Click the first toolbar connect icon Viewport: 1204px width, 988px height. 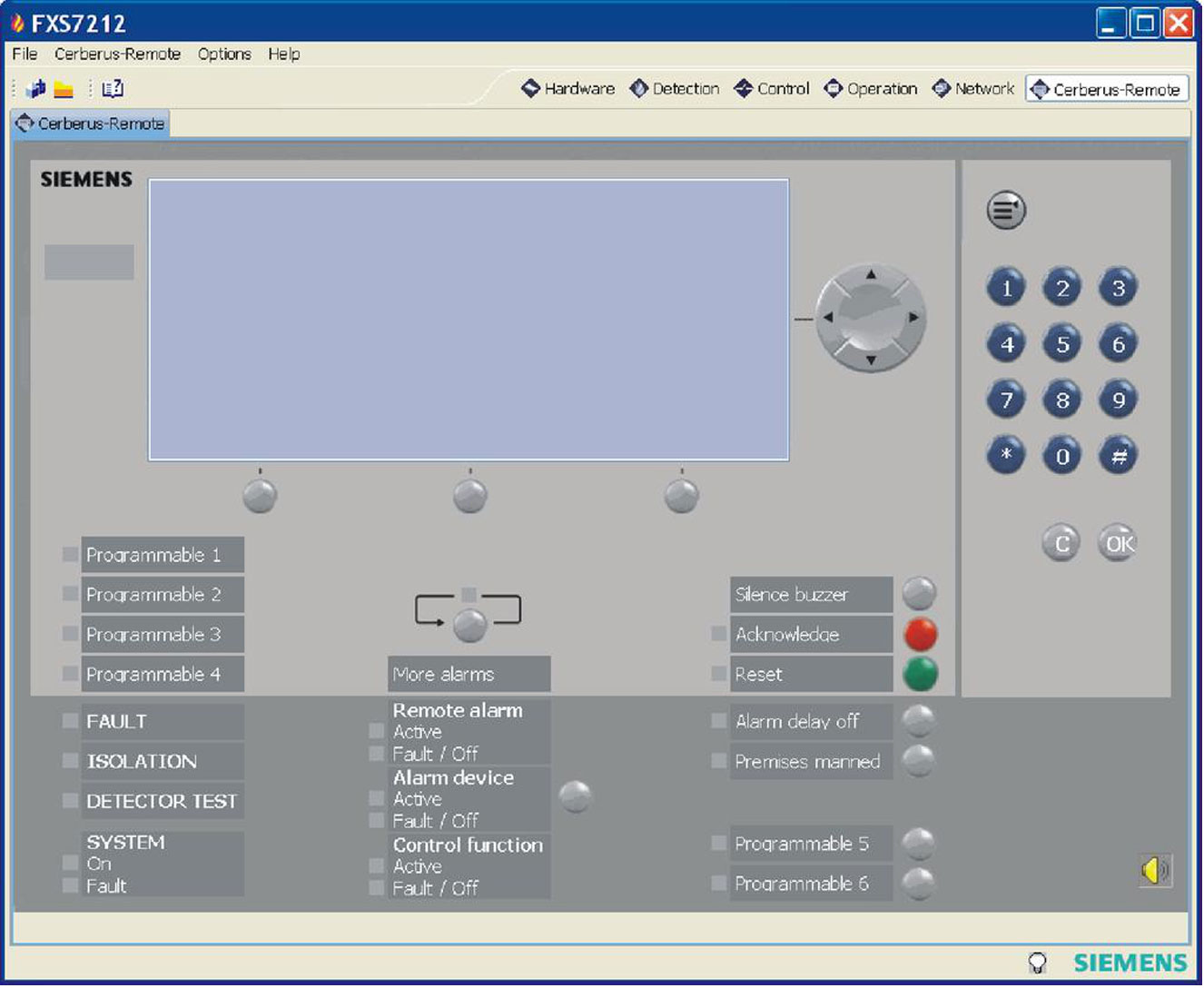[35, 89]
